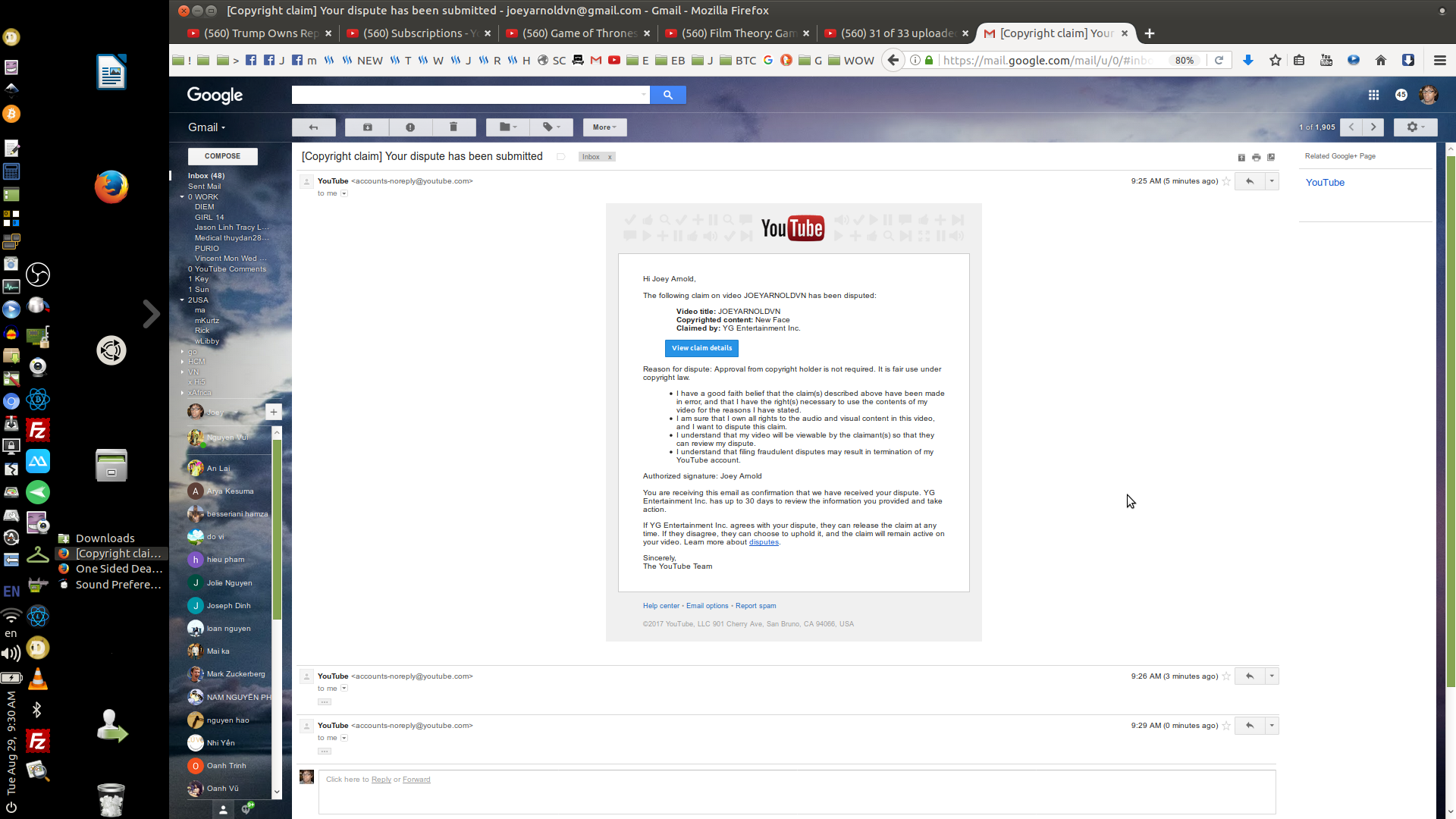Show details arrow next to first 'to me'
The image size is (1456, 819).
[344, 193]
